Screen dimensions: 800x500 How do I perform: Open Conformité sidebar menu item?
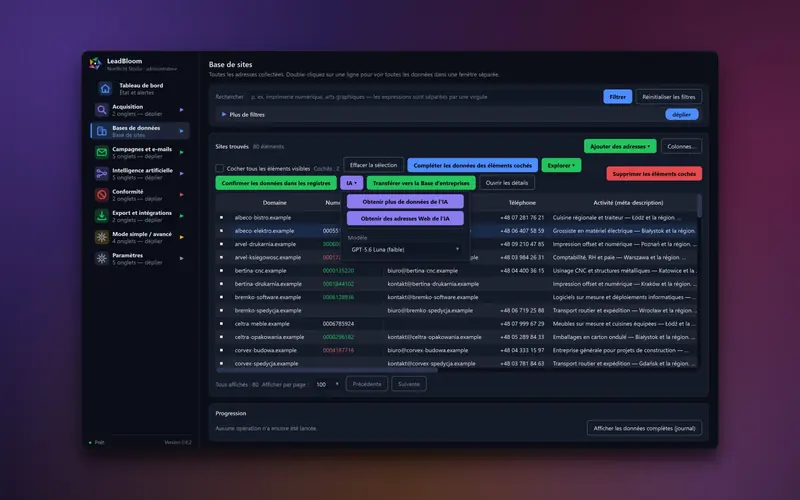tap(140, 195)
